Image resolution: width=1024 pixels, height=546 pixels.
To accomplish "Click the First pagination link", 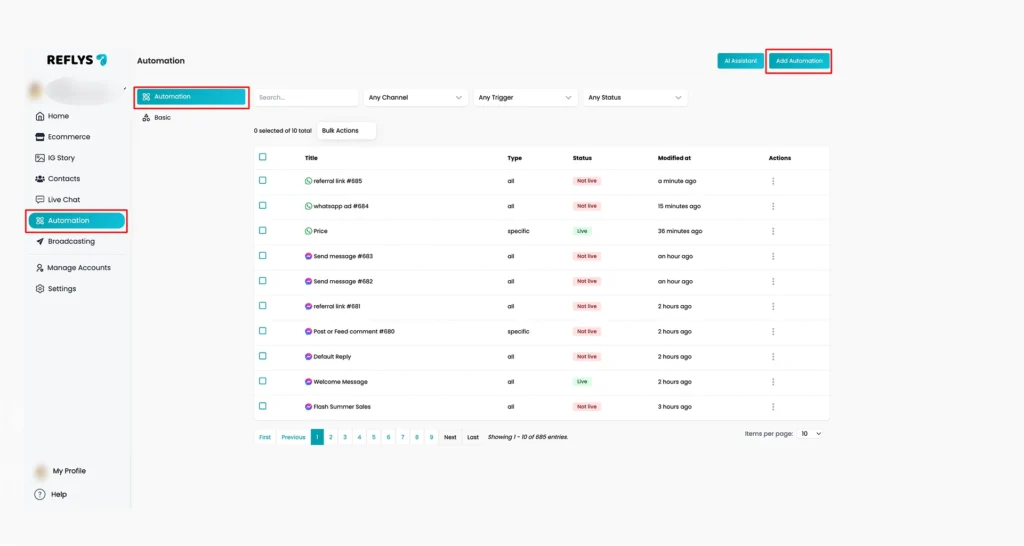I will pyautogui.click(x=264, y=437).
